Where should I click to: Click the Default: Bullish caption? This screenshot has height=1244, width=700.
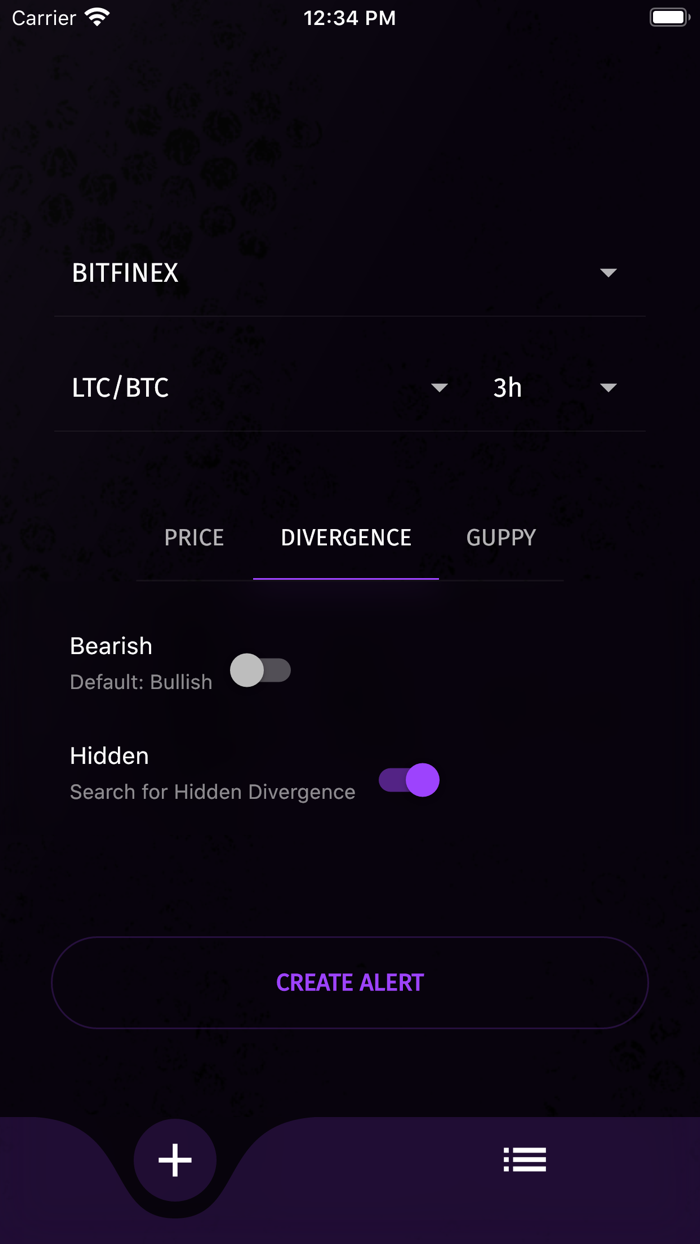coord(140,681)
